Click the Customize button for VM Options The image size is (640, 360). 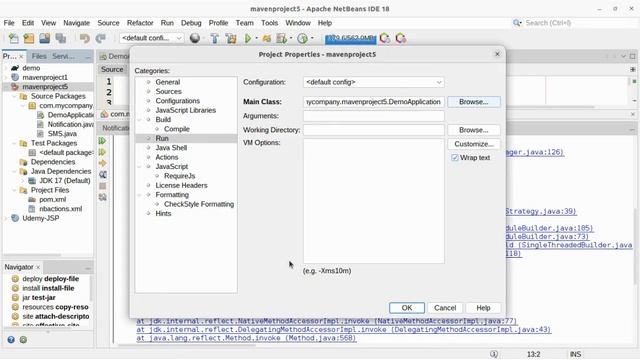pyautogui.click(x=473, y=144)
